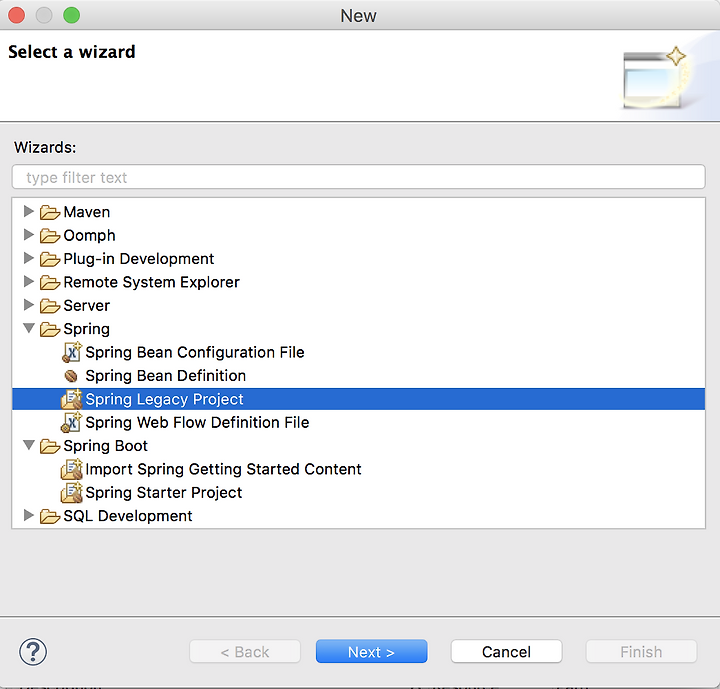This screenshot has width=720, height=689.
Task: Click the Spring Boot folder icon
Action: (x=50, y=446)
